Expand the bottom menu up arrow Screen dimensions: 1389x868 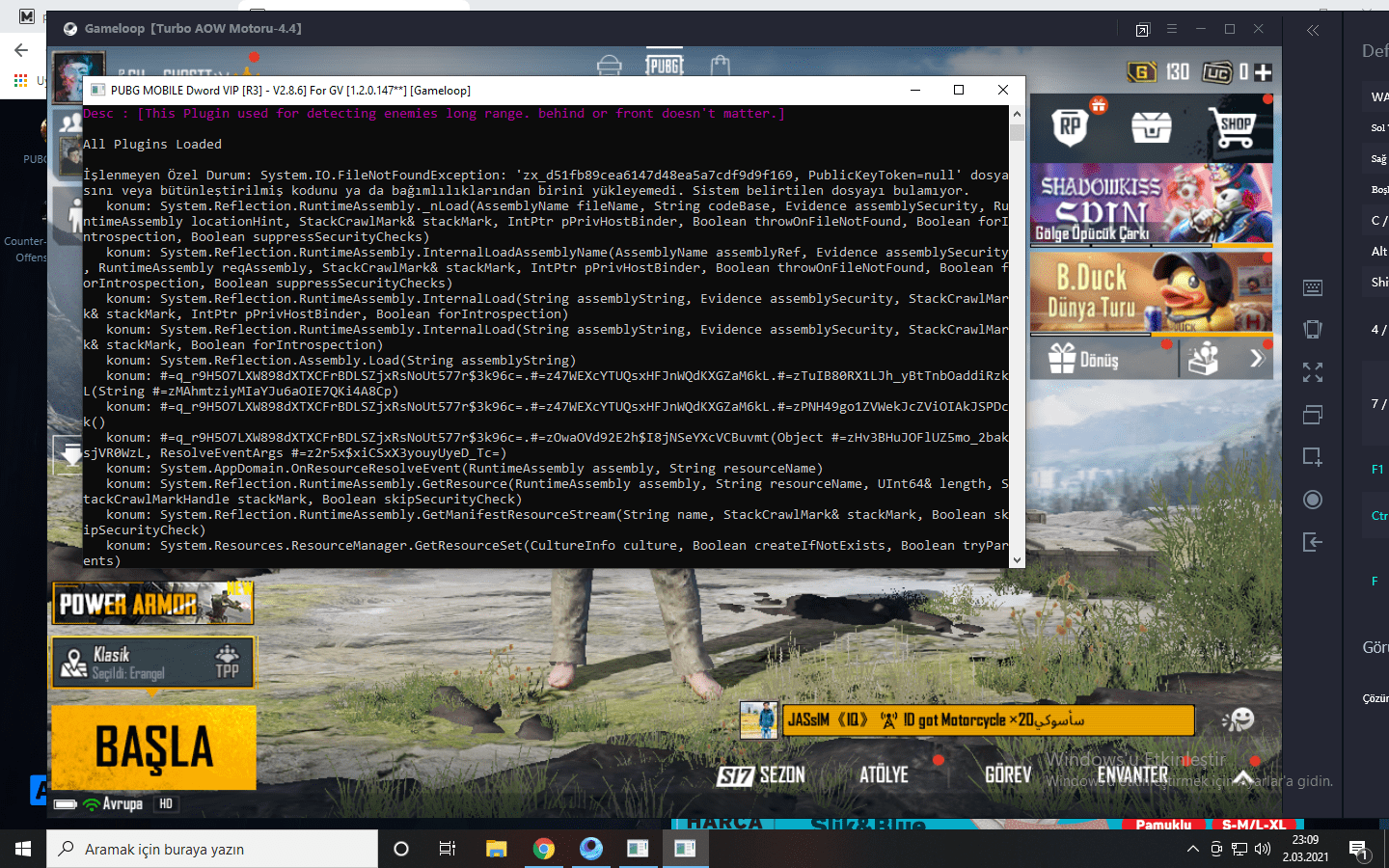point(1243,776)
